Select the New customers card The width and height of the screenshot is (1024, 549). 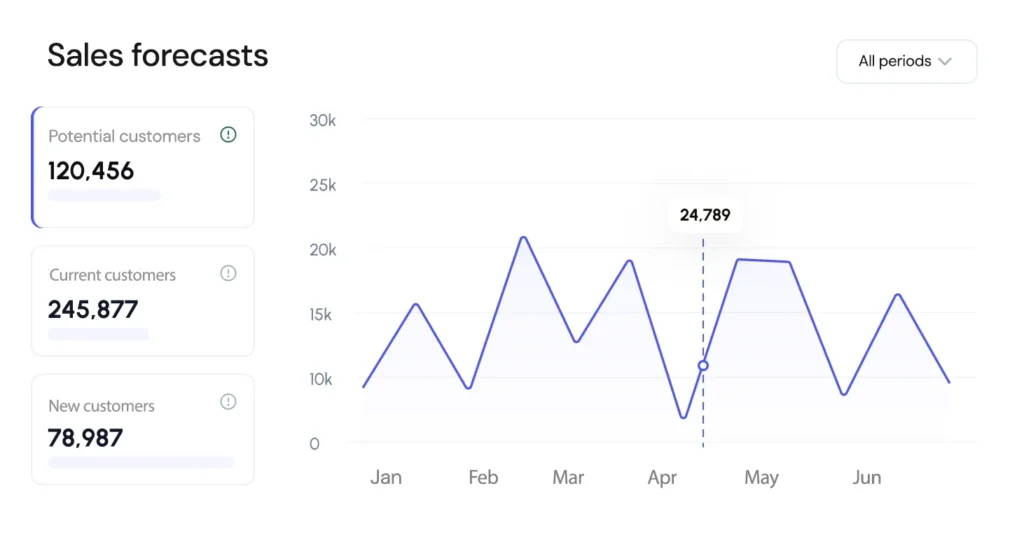tap(143, 430)
